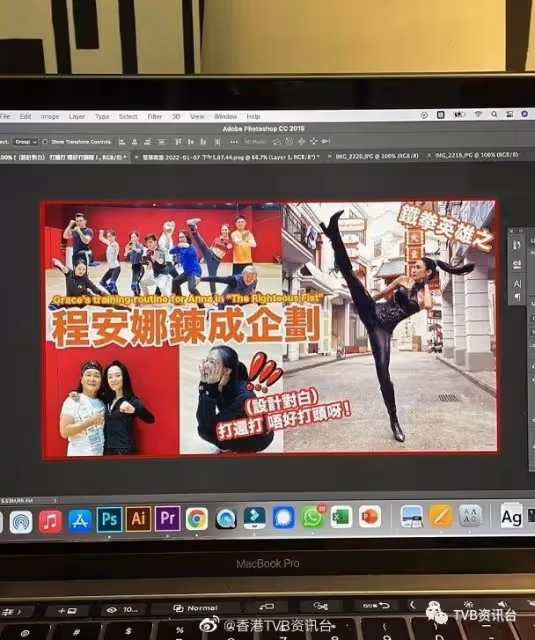Open the three-dots align and distribute options
The width and height of the screenshot is (535, 640).
point(234,142)
